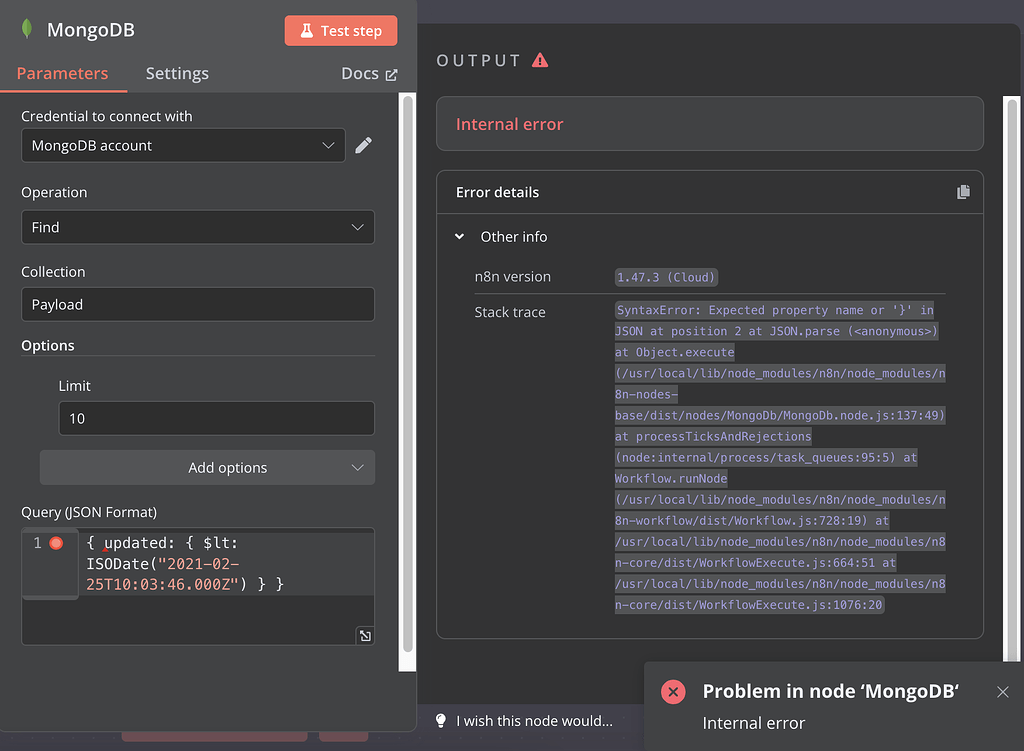Click the lightbulb feedback icon
The height and width of the screenshot is (751, 1024).
(x=440, y=720)
